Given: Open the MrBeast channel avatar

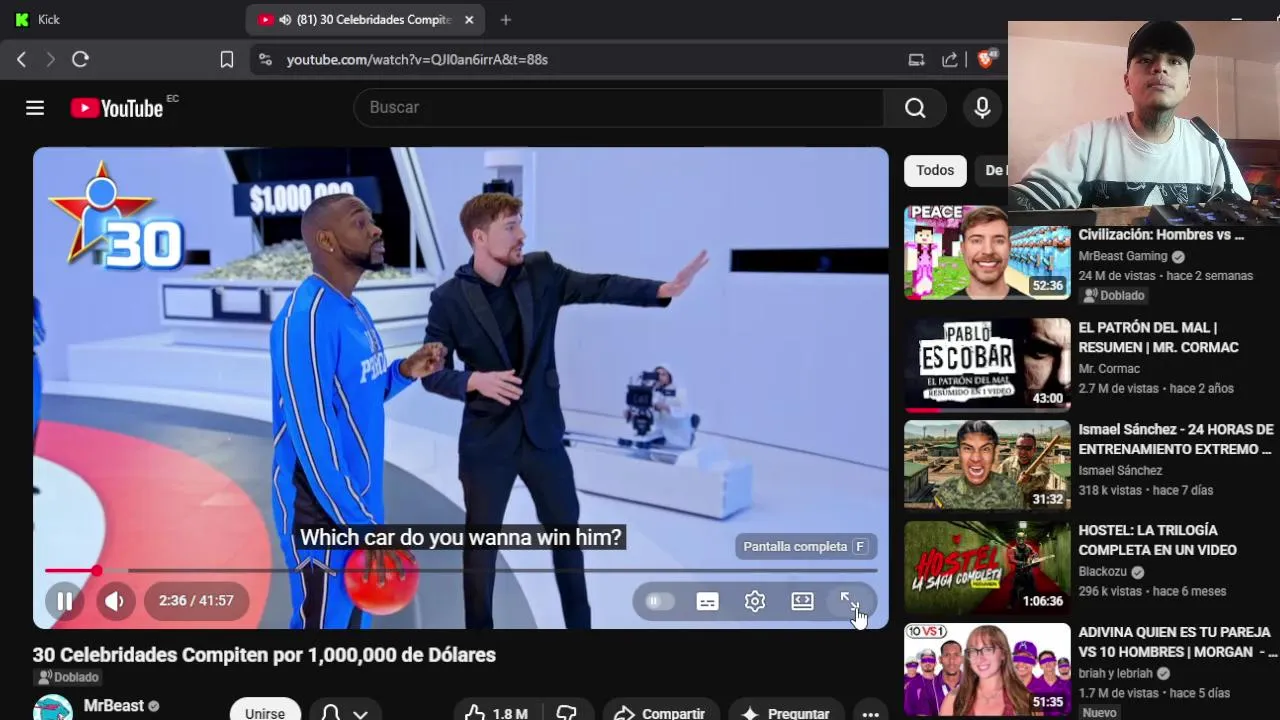Looking at the screenshot, I should point(52,708).
